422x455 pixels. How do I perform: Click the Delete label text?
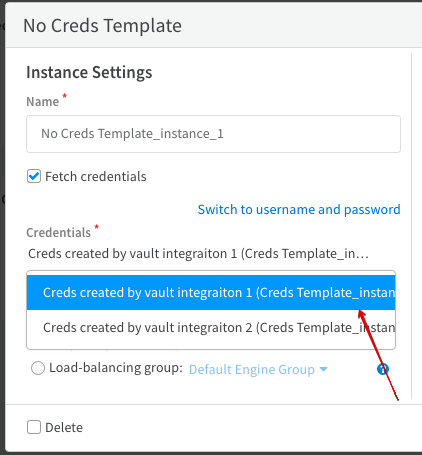64,427
